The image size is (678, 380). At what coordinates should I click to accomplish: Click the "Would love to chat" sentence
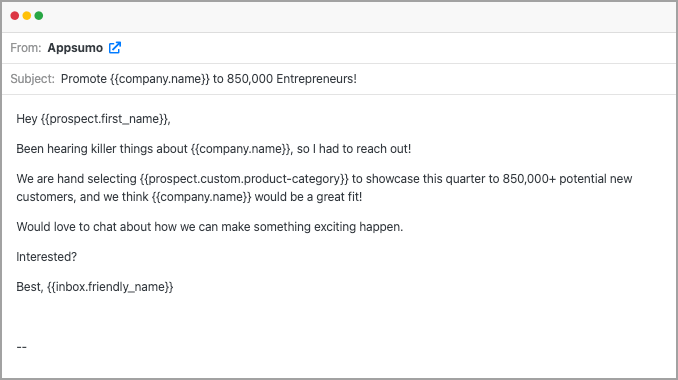210,227
